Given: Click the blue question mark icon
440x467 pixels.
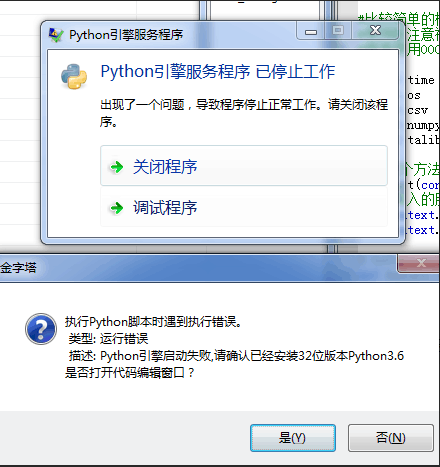Looking at the screenshot, I should [41, 329].
